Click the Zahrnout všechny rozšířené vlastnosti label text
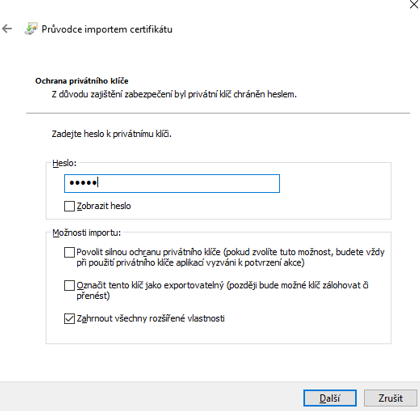Viewport: 420px width, 411px height. (x=151, y=319)
